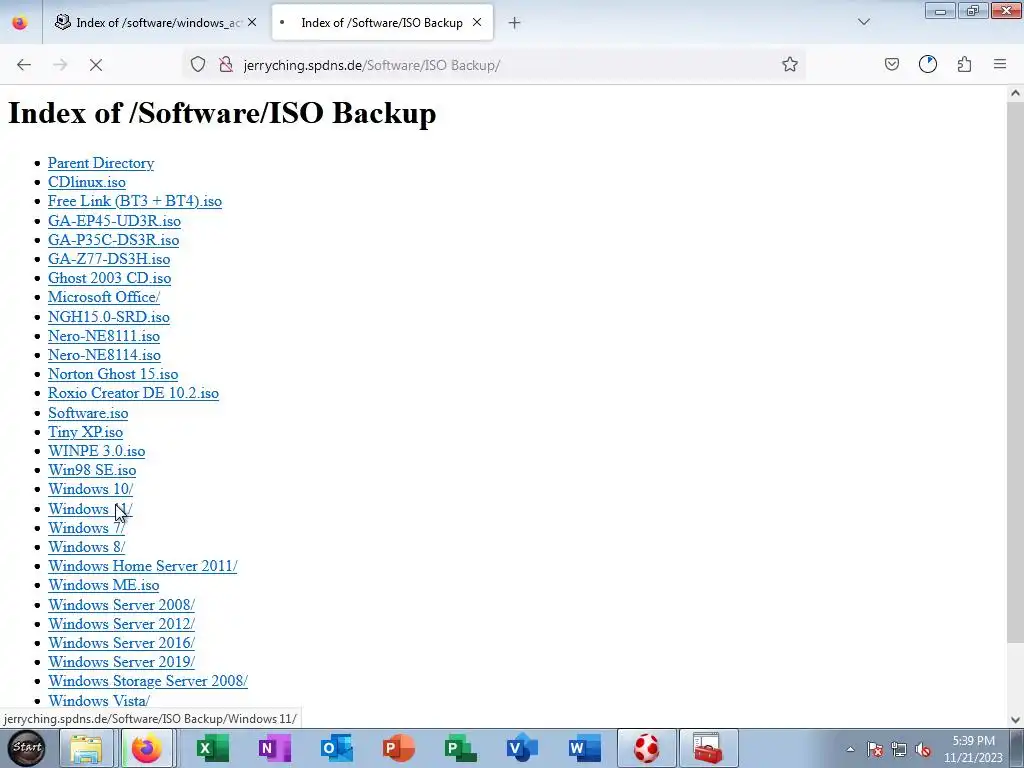Bookmark this page with the star icon
The height and width of the screenshot is (768, 1024).
(x=790, y=65)
